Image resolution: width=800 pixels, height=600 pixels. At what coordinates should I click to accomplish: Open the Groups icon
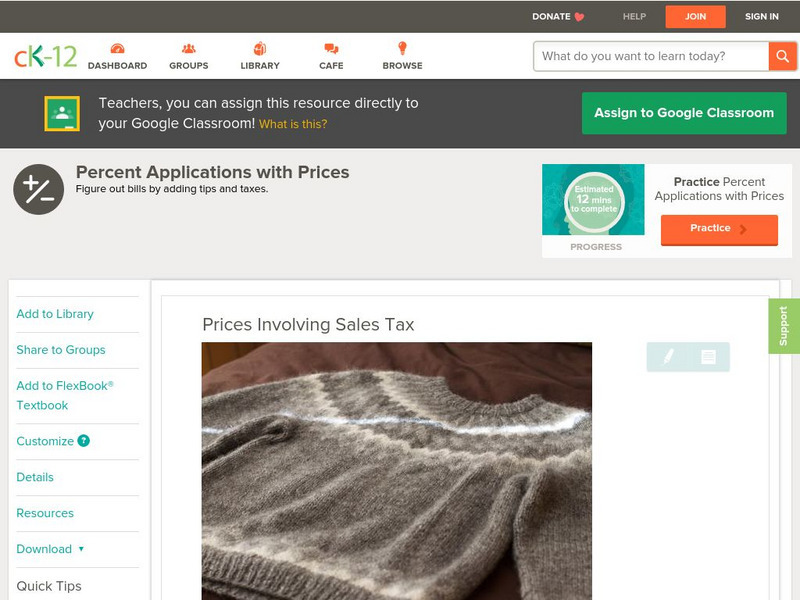188,50
